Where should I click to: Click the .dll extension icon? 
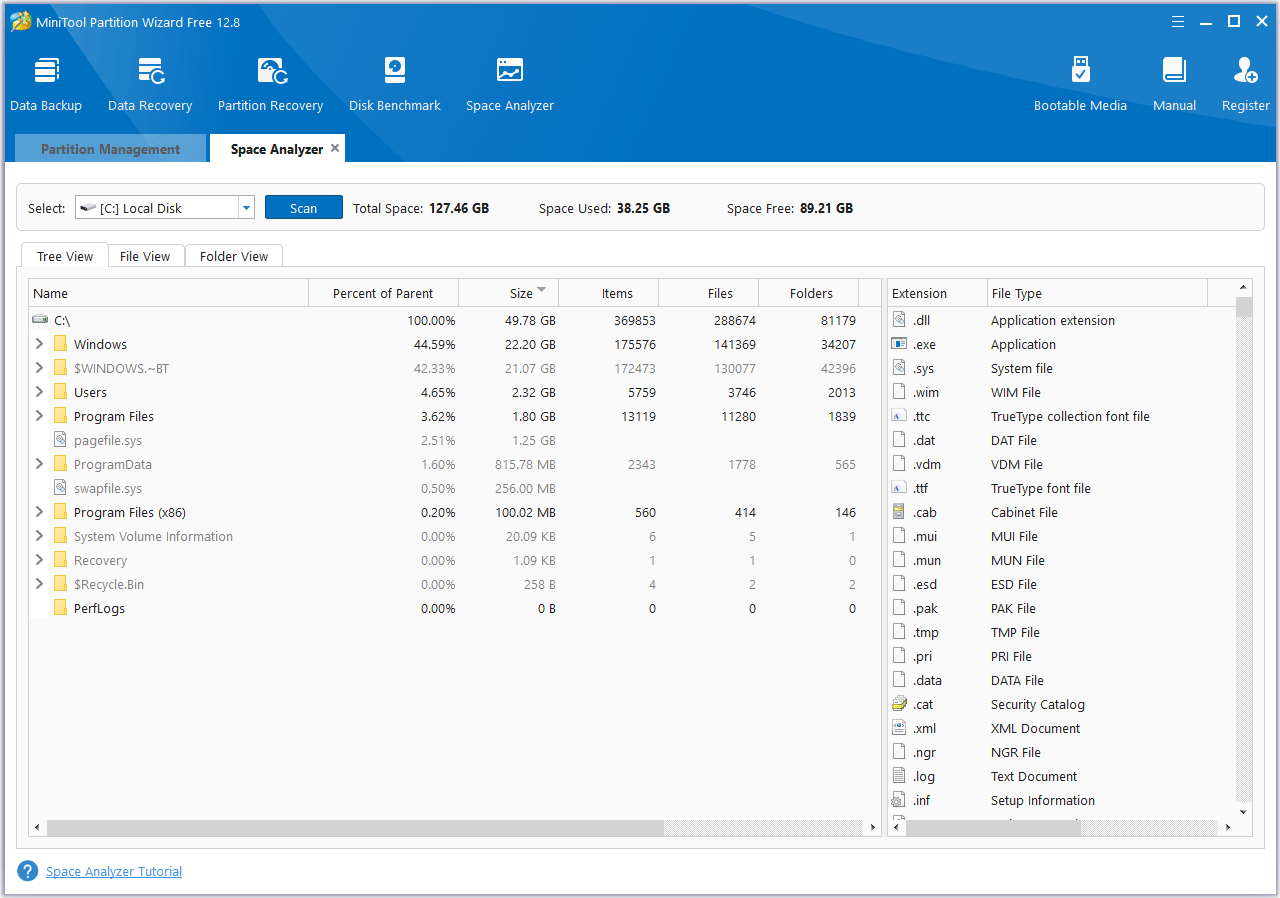[x=899, y=320]
